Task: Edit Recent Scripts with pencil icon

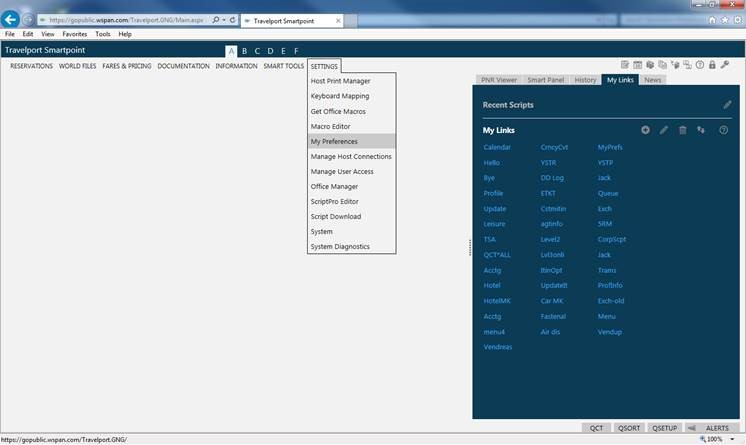Action: click(727, 105)
